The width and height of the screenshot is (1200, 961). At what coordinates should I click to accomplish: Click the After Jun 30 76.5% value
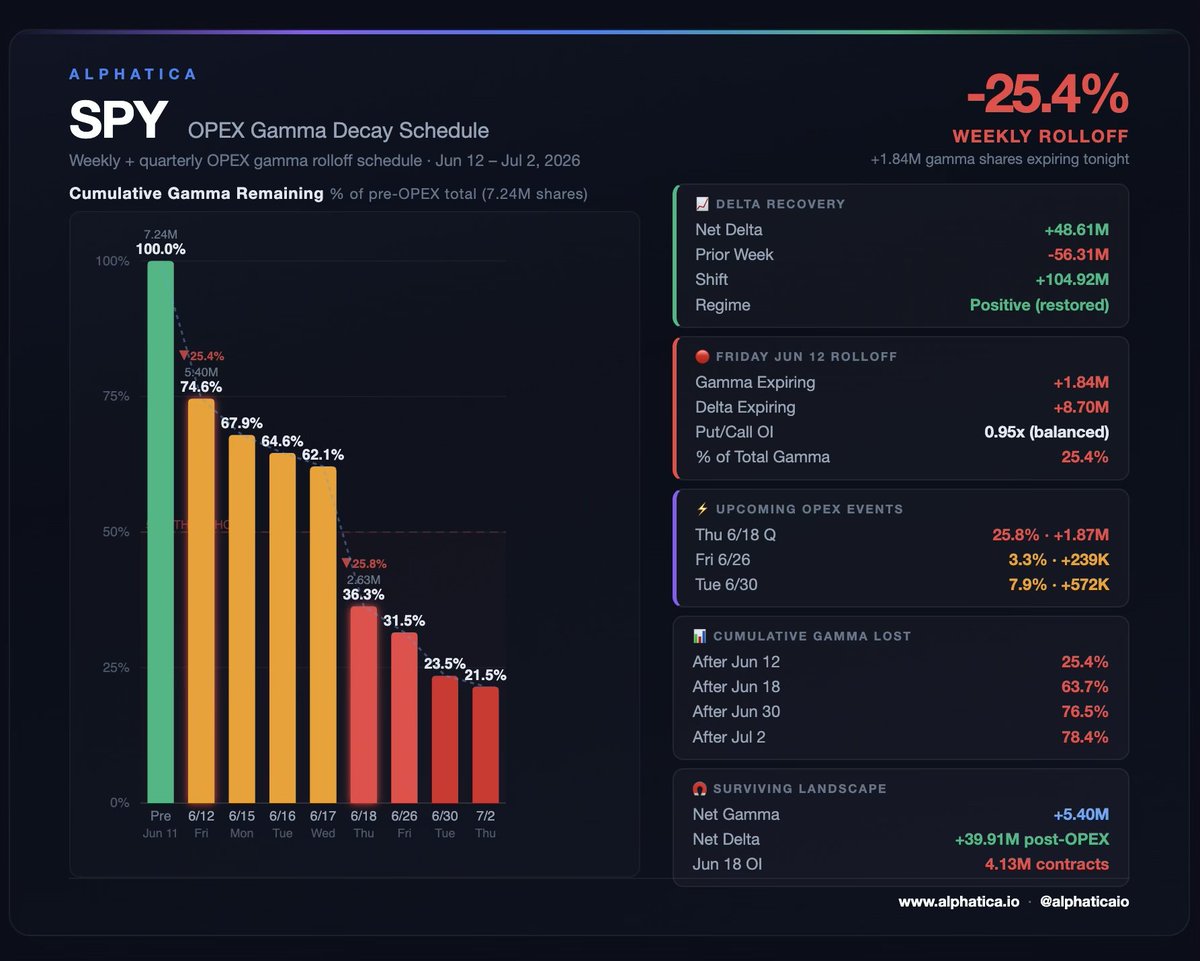point(1086,711)
